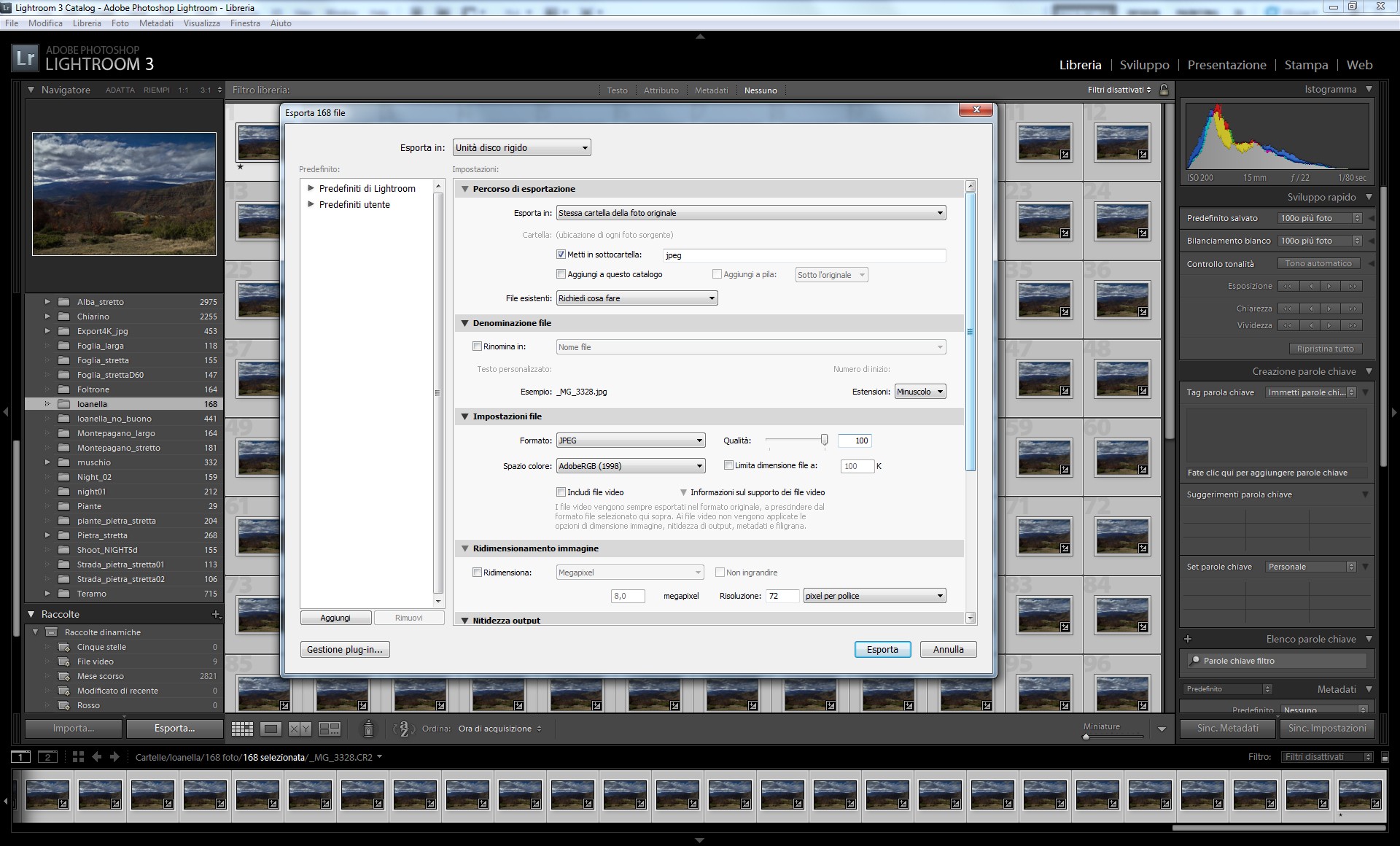The width and height of the screenshot is (1400, 846).
Task: Select main window display 1 icon
Action: point(21,757)
